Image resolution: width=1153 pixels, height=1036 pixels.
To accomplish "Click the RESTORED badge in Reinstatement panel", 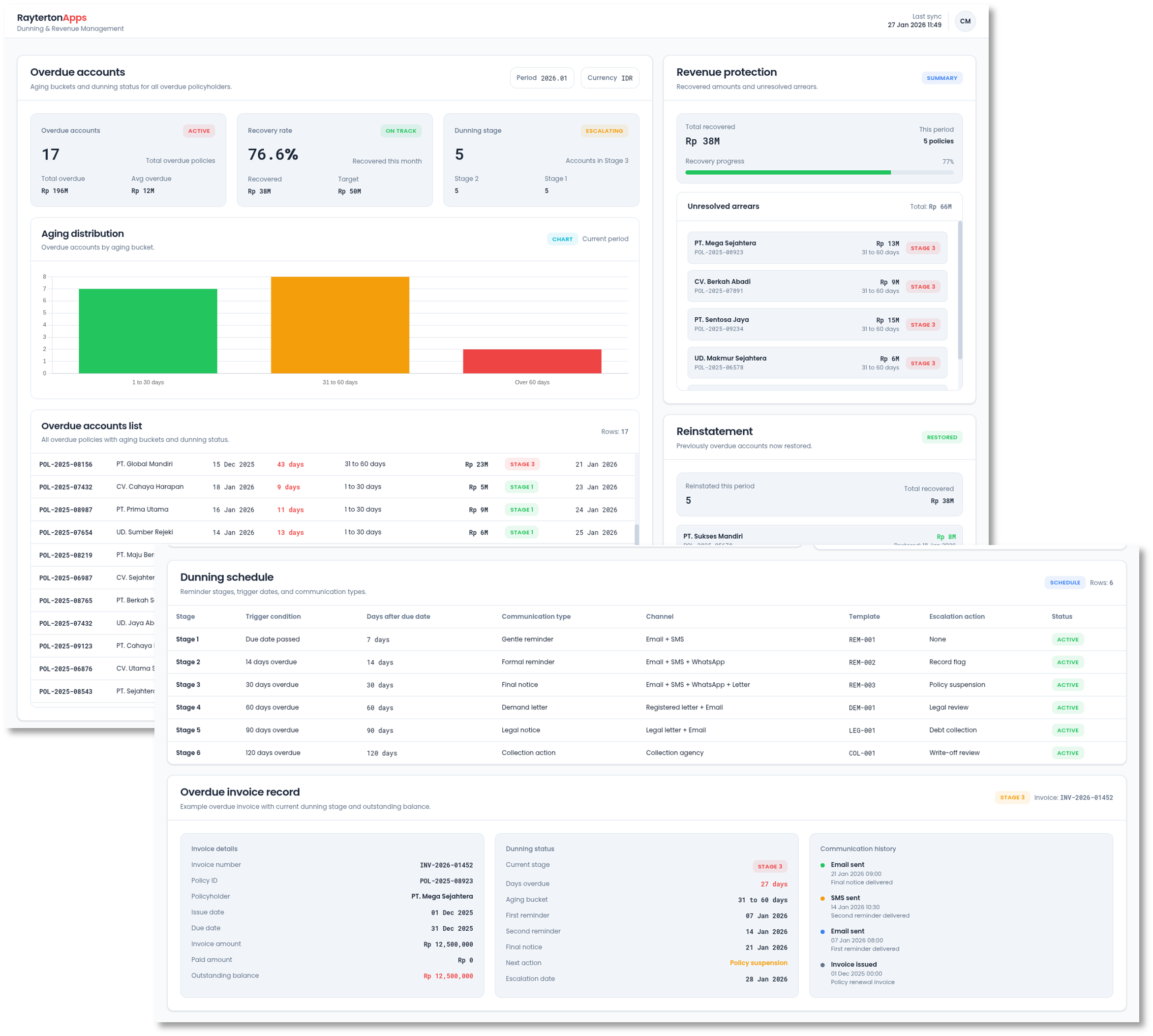I will [942, 437].
